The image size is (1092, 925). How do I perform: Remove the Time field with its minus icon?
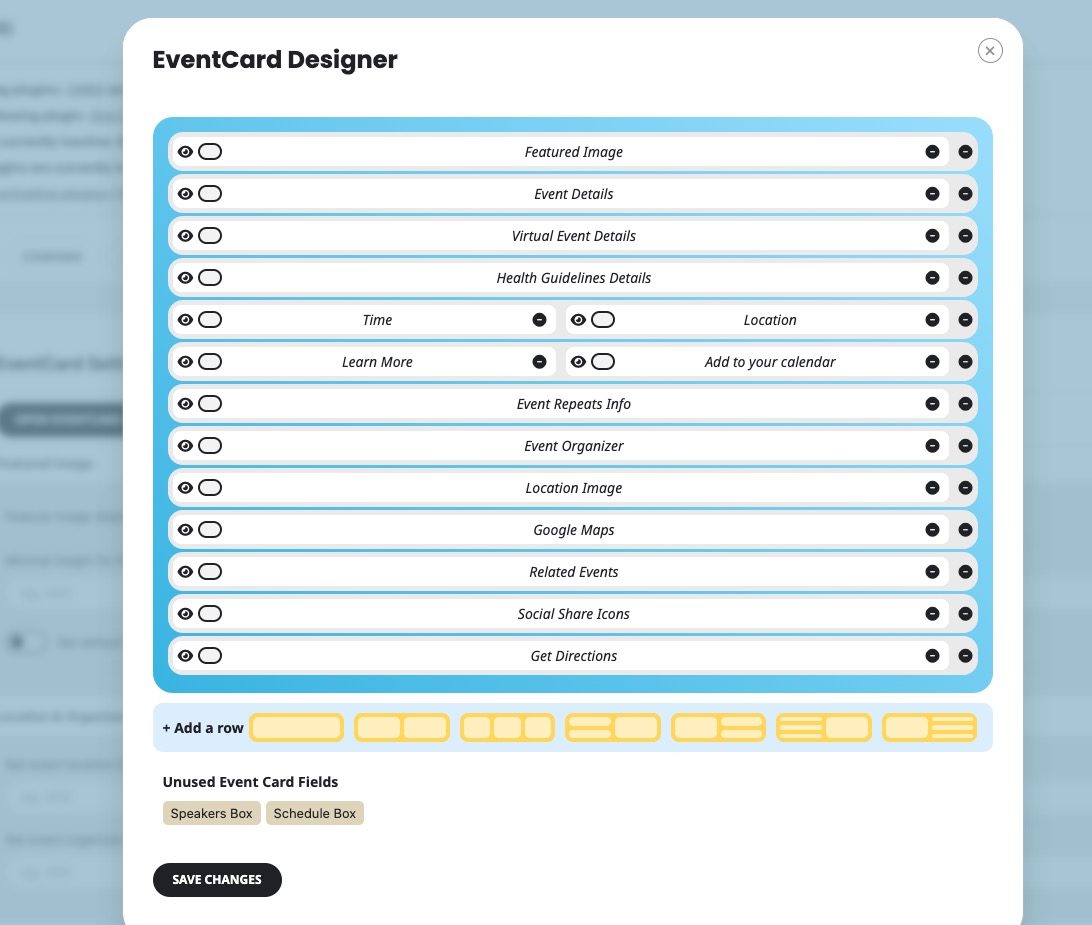point(540,320)
